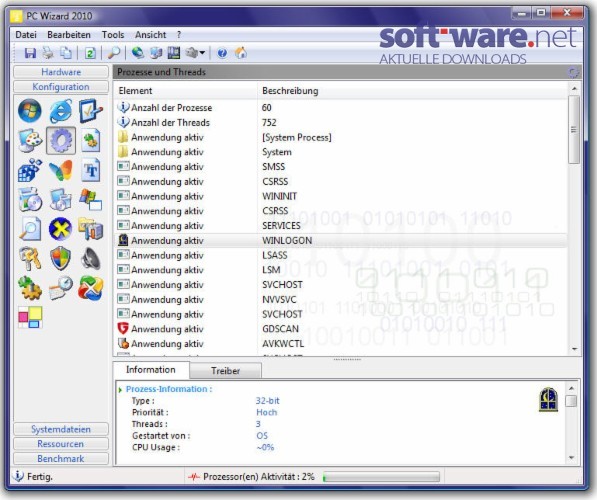Open the '?' help menu
The width and height of the screenshot is (597, 500).
[179, 35]
